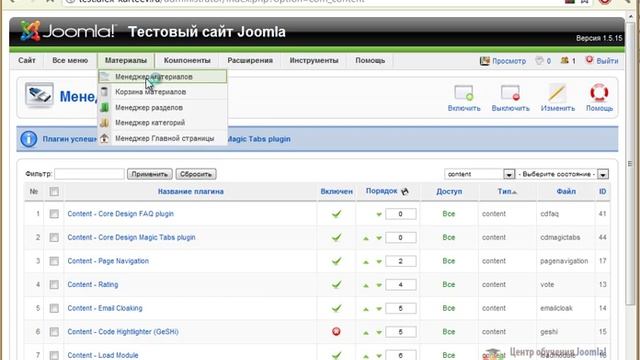Check the box for Core Design FAQ plugin
The image size is (640, 360).
tap(54, 214)
